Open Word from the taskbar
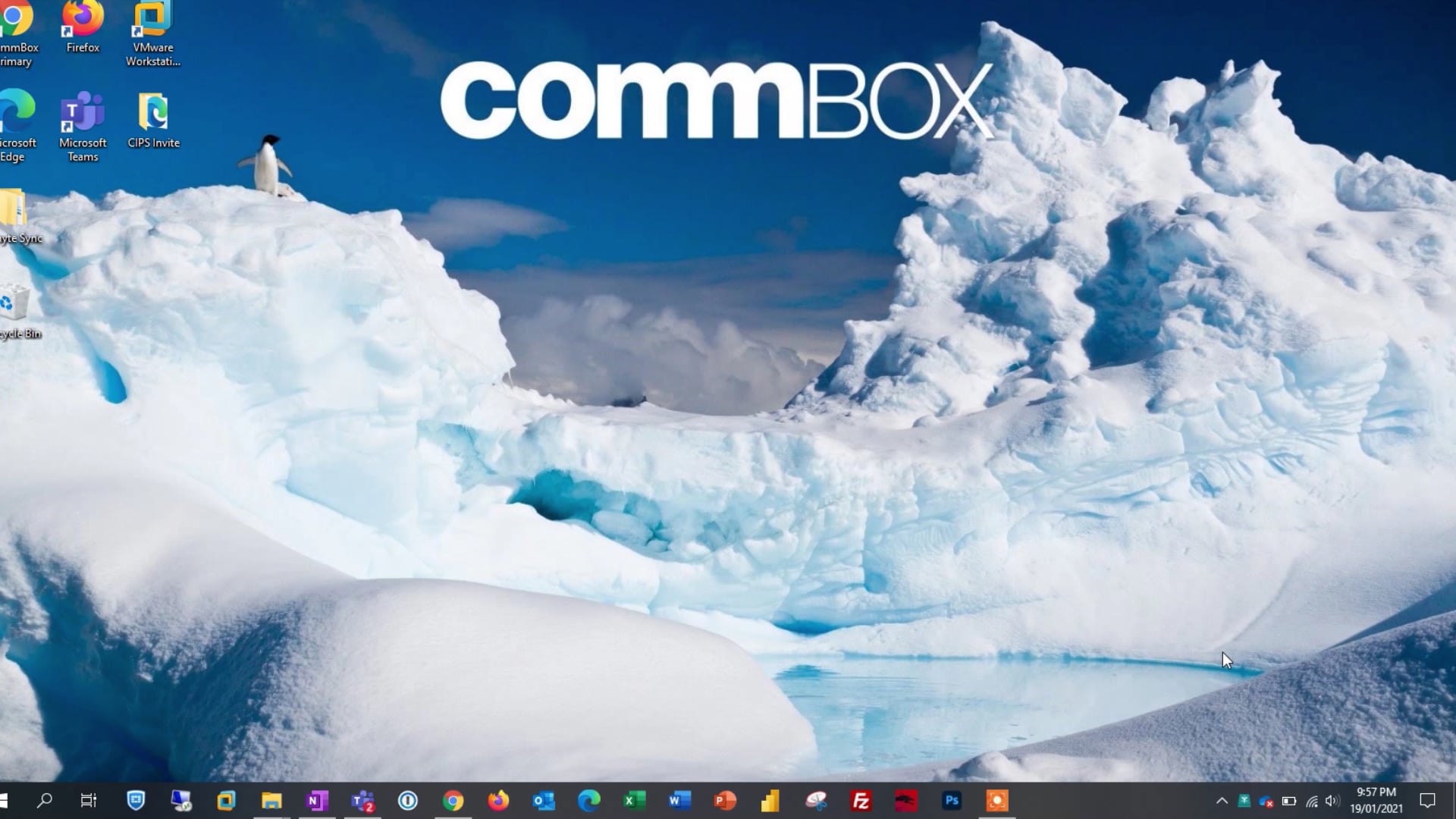 tap(679, 800)
